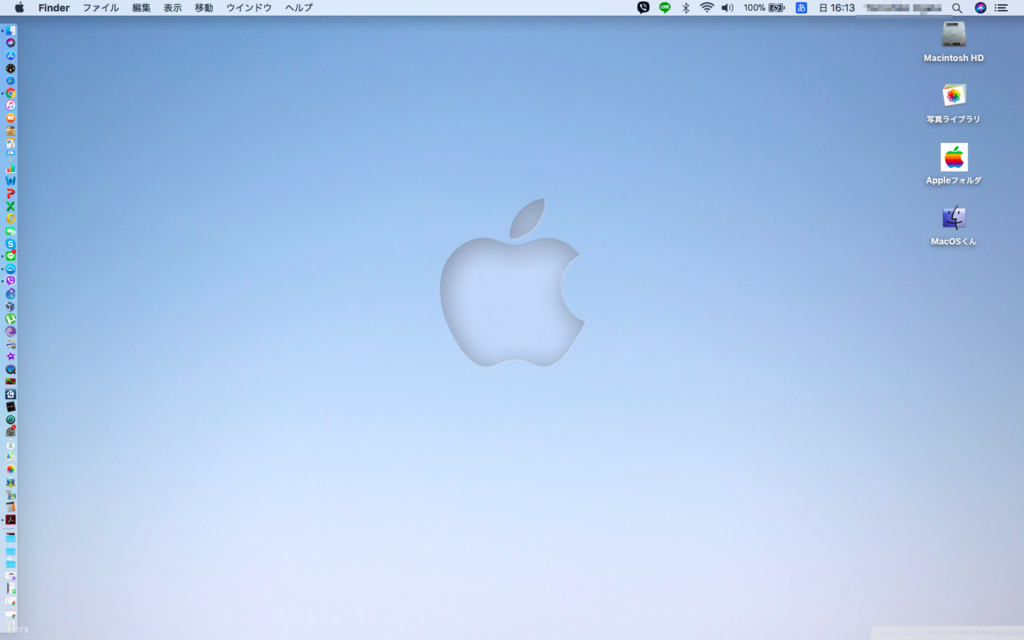Select the Macintosh HD desktop icon
Image resolution: width=1024 pixels, height=640 pixels.
click(x=953, y=42)
